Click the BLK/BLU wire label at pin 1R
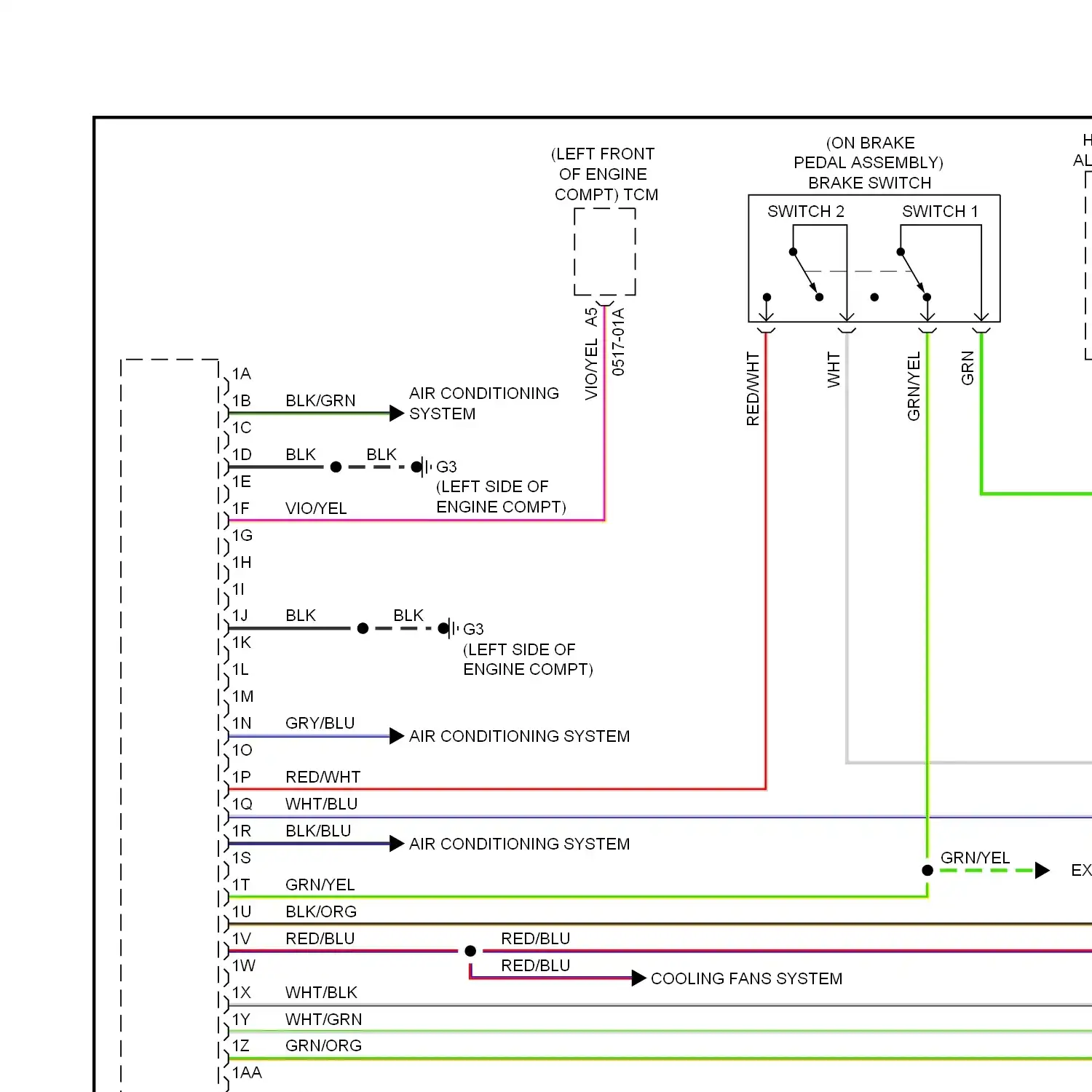1092x1092 pixels. [x=318, y=831]
